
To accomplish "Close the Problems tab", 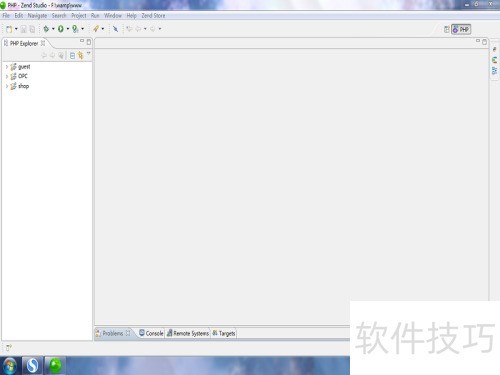I will pos(128,333).
